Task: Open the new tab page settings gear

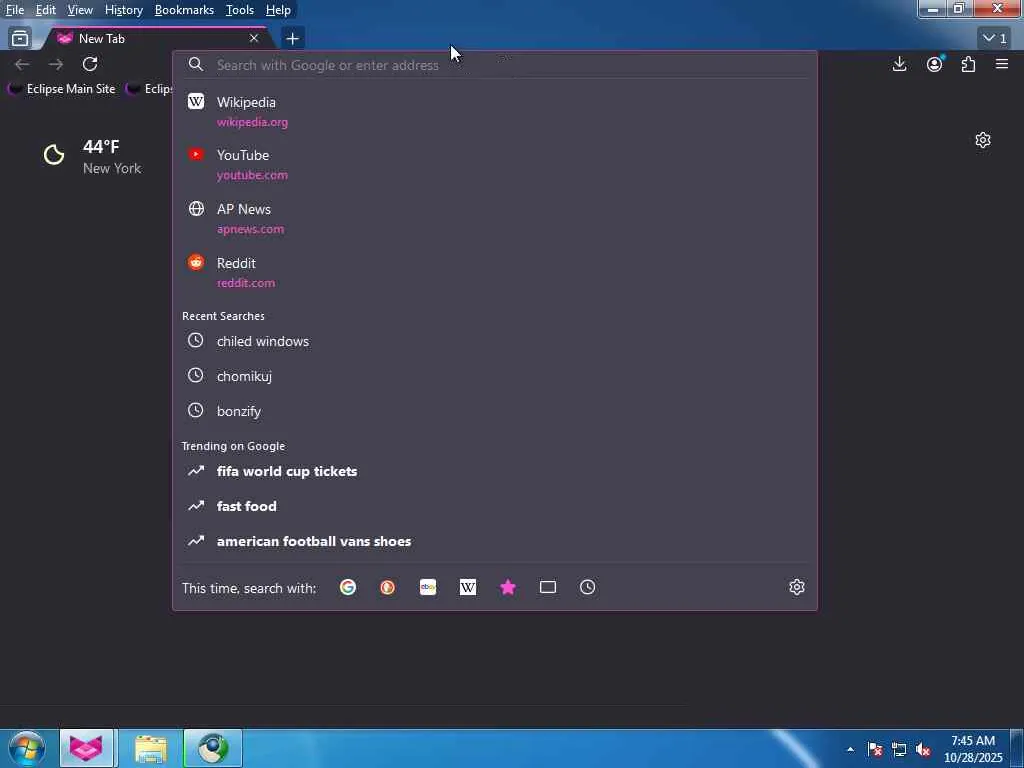Action: pos(983,140)
